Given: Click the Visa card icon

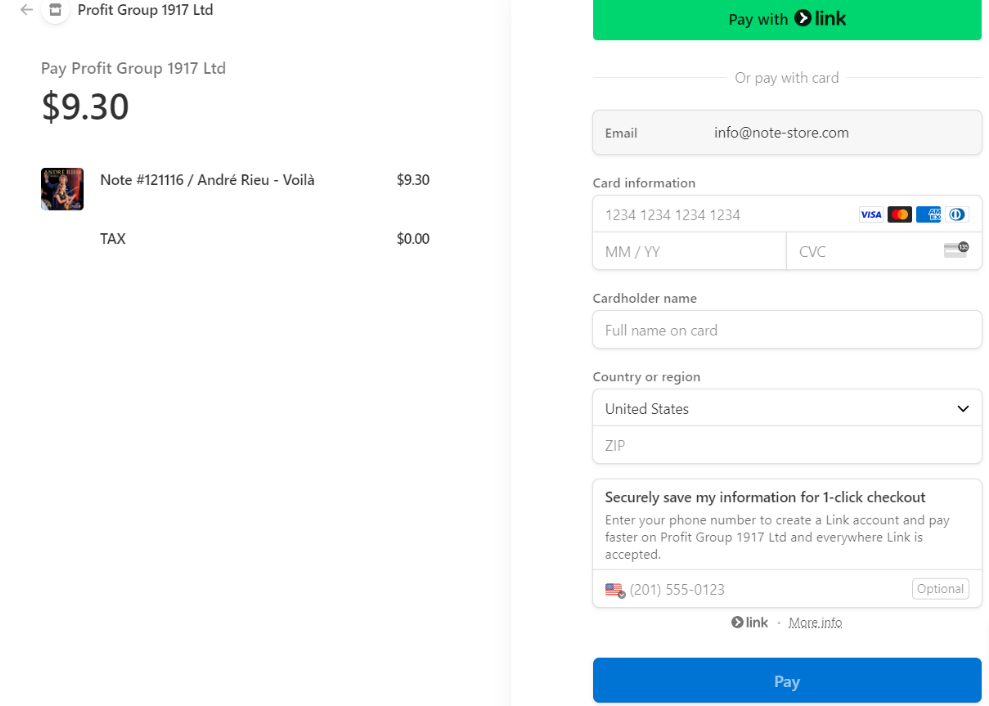Looking at the screenshot, I should click(x=871, y=215).
